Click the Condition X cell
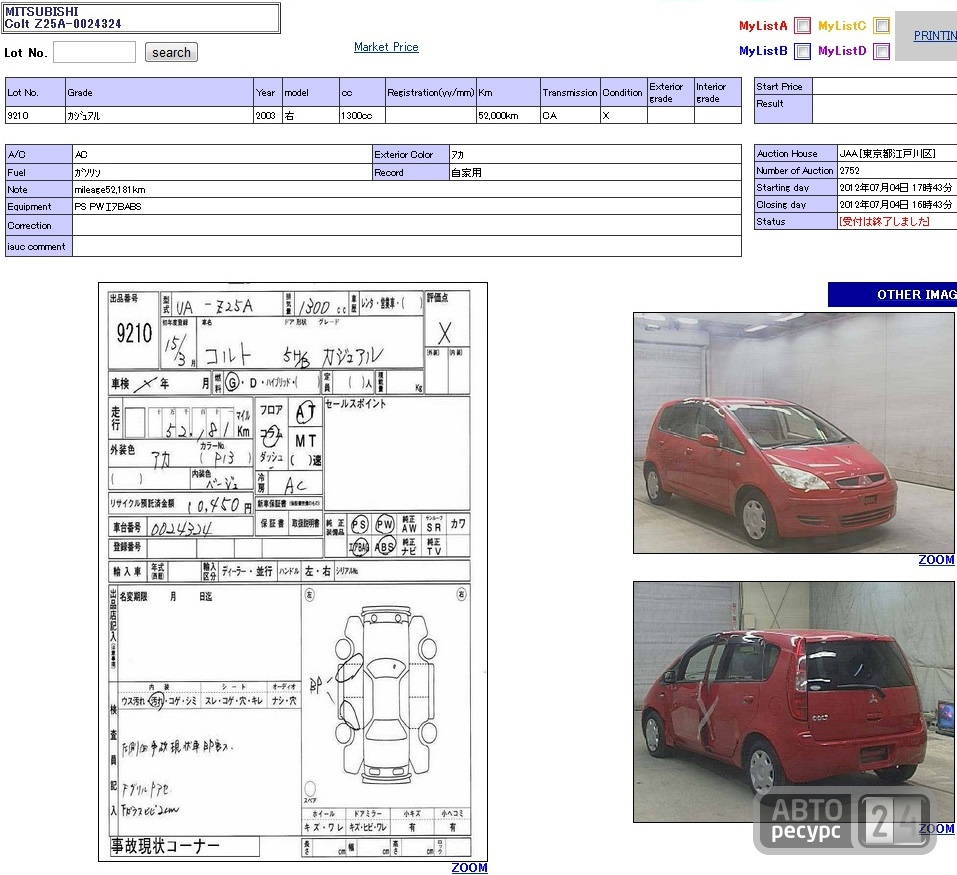The image size is (957, 875). 624,115
